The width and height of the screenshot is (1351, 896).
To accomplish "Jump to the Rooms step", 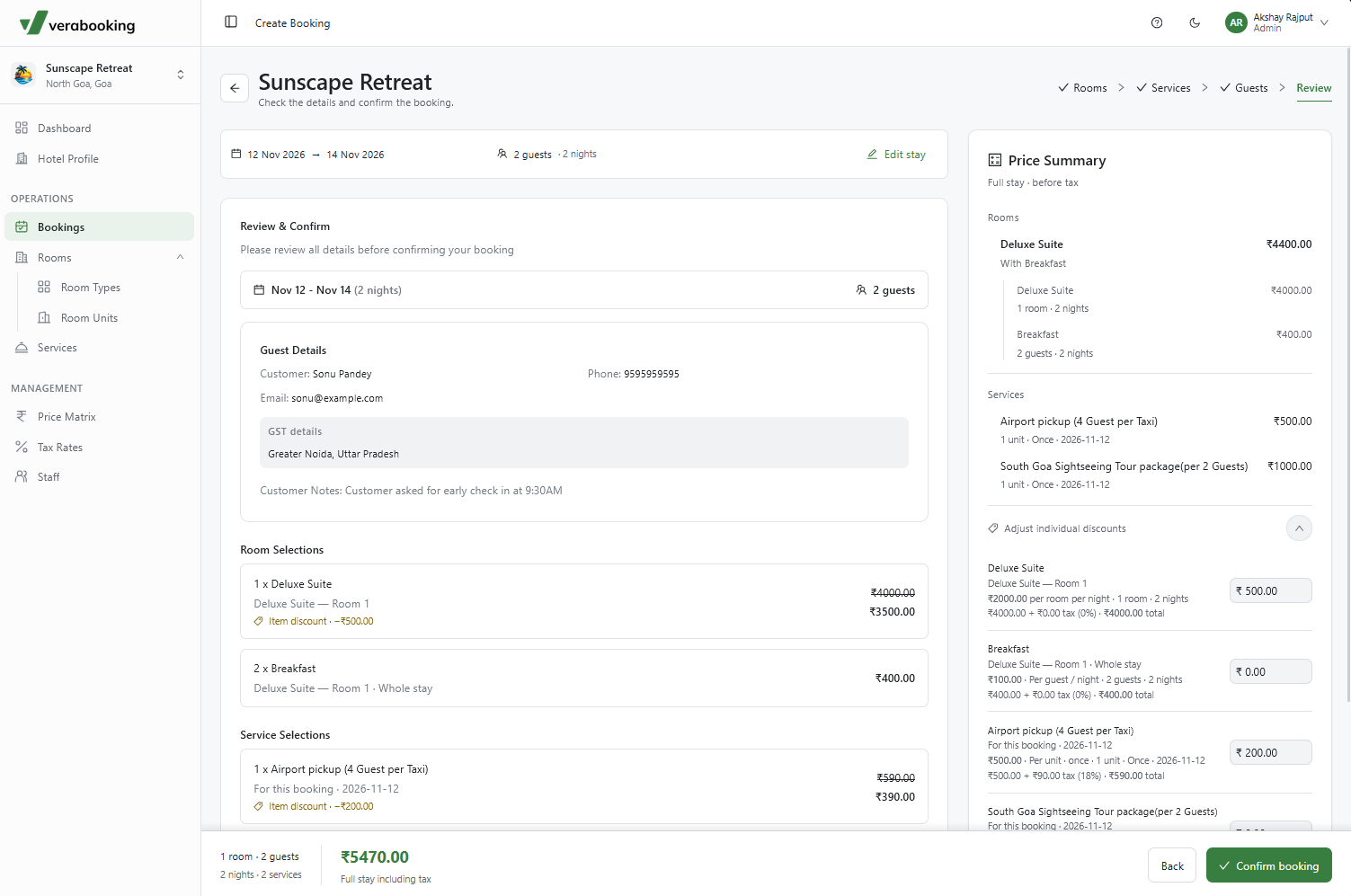I will [x=1082, y=88].
